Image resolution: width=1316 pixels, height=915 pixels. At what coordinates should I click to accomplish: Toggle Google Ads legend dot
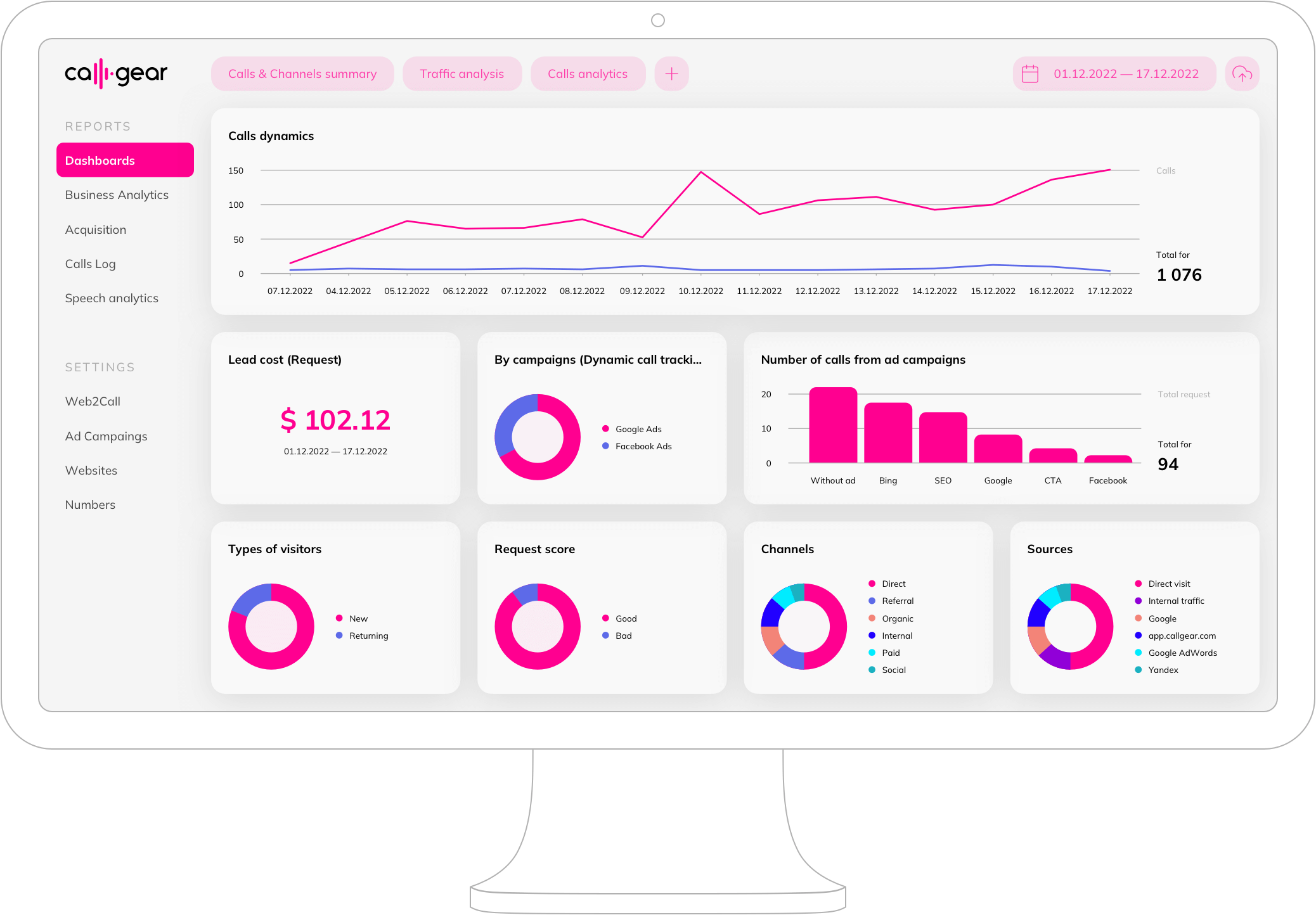605,429
